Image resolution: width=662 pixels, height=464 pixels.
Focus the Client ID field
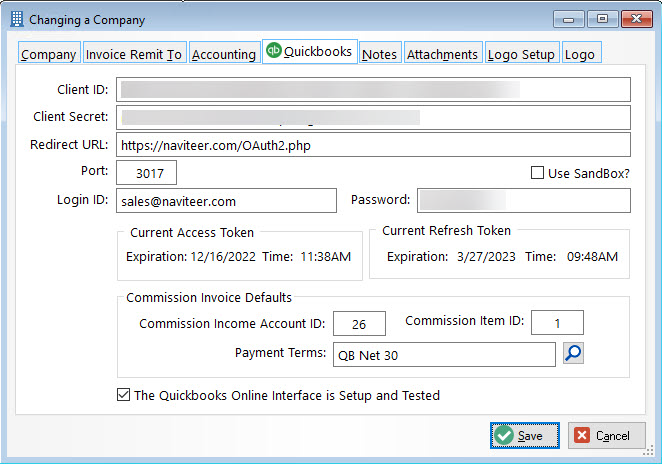pyautogui.click(x=373, y=89)
